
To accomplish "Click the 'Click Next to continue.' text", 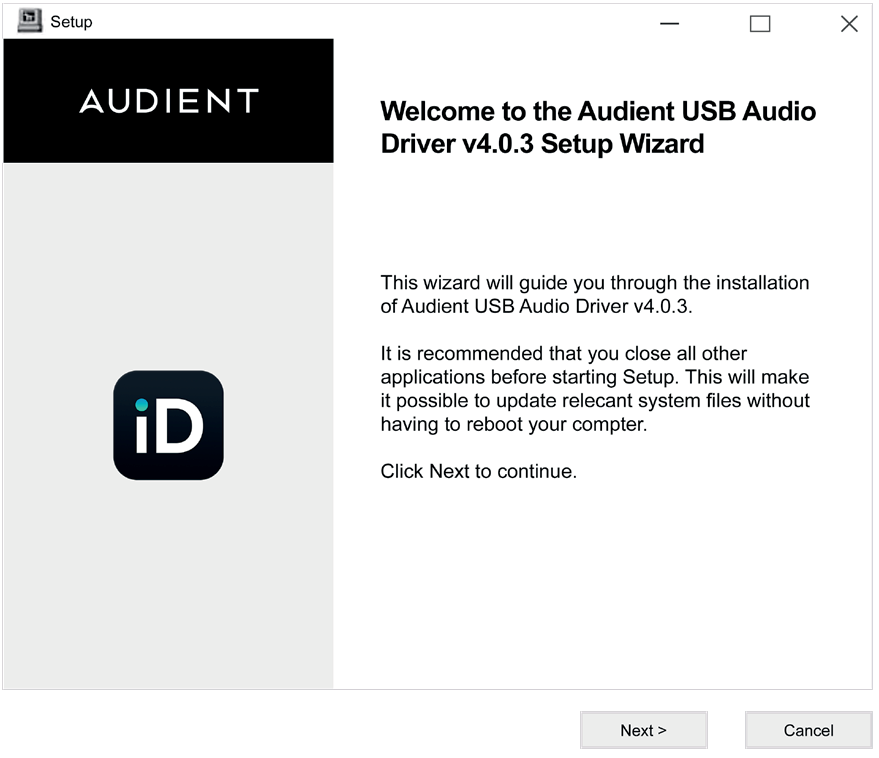I will click(479, 472).
